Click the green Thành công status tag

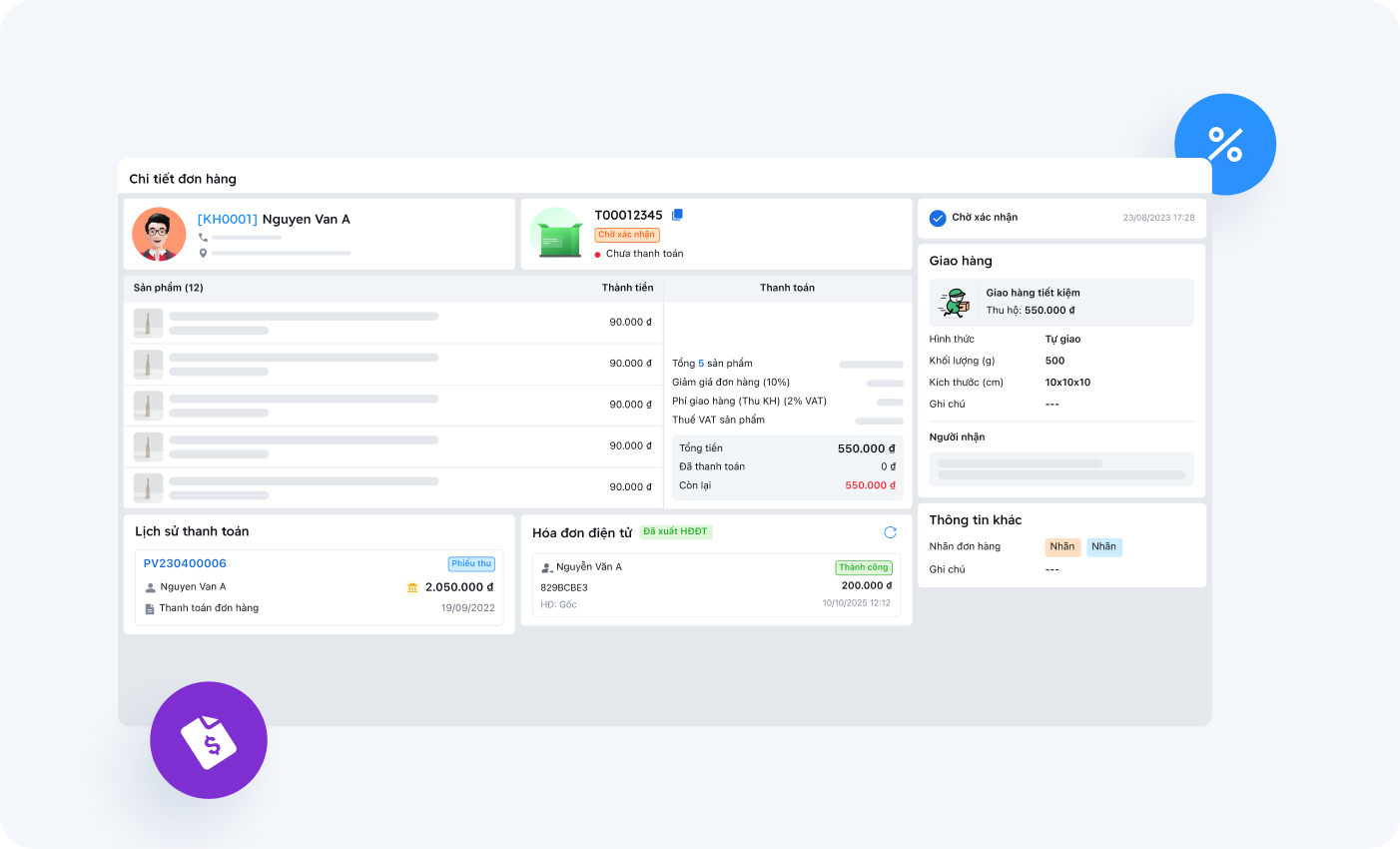click(863, 567)
